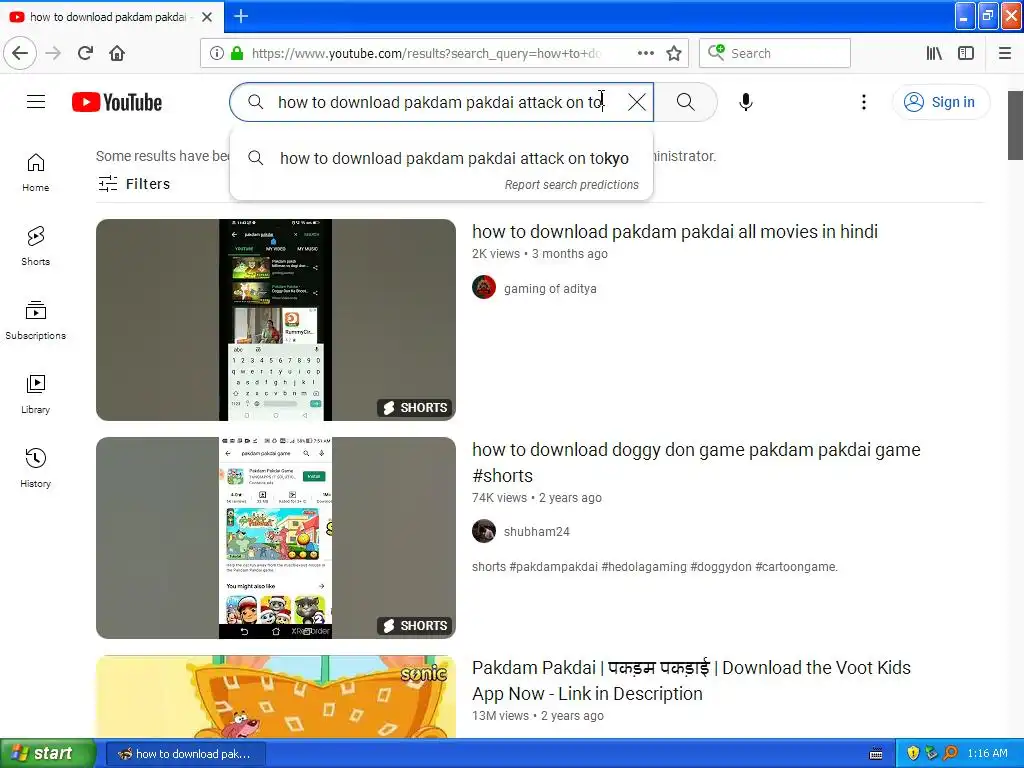
Task: Click the security shield tray icon
Action: [x=913, y=754]
